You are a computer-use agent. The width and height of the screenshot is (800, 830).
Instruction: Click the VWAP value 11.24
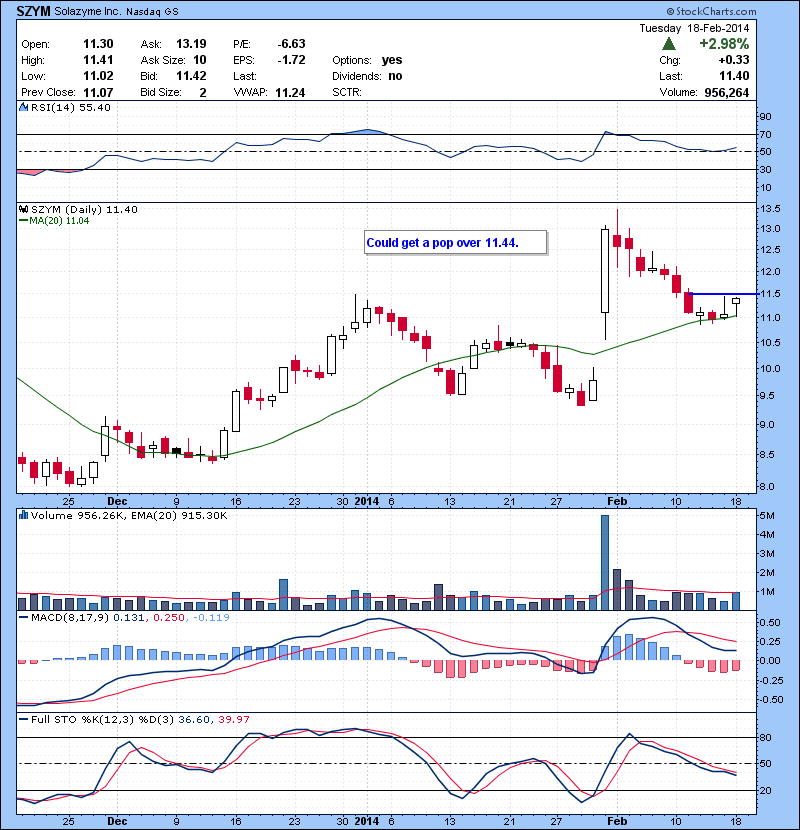tap(290, 93)
